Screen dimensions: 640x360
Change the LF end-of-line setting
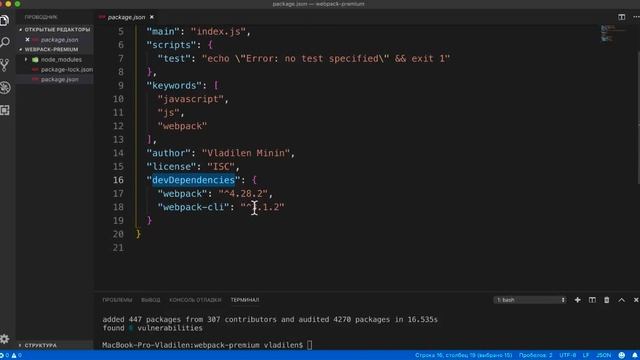(586, 356)
